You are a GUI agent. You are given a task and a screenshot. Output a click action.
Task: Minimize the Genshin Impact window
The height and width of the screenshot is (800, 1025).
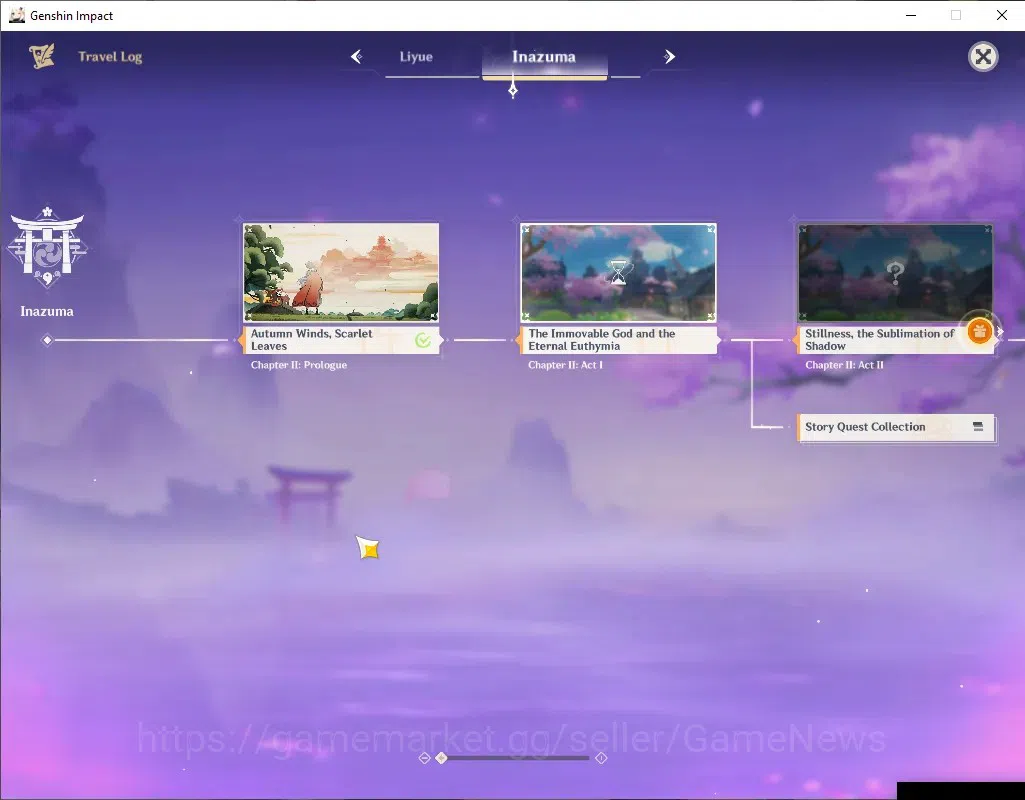coord(911,15)
